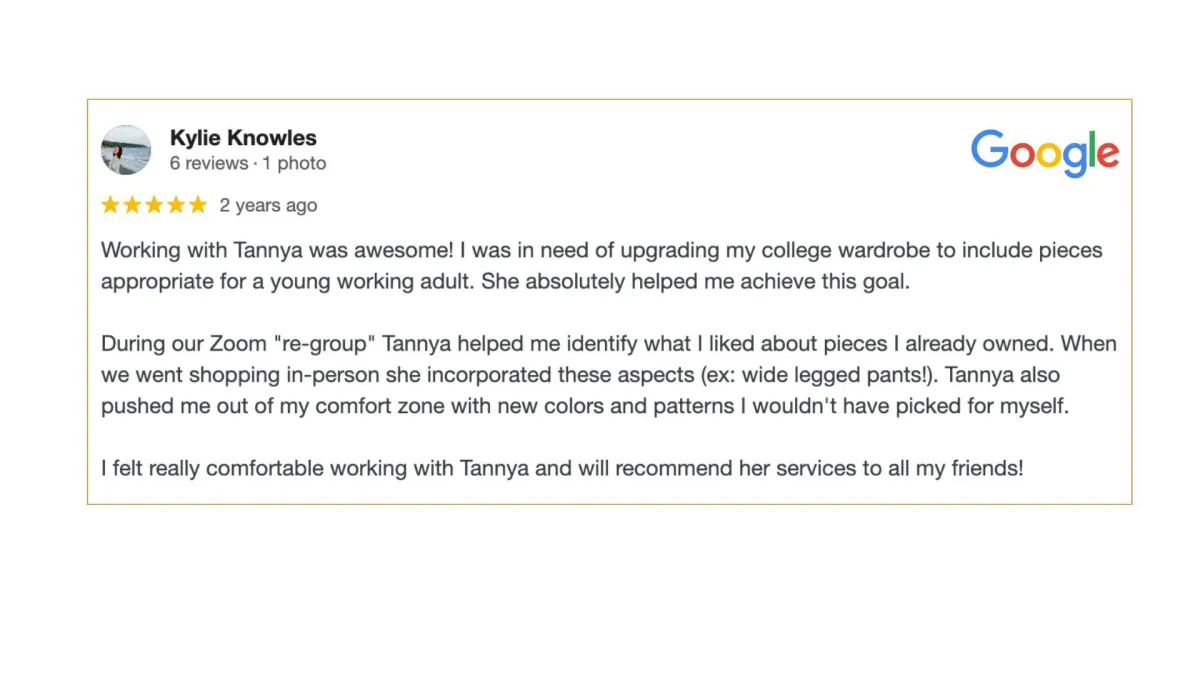
Task: Click the blue G in Google logo
Action: [x=990, y=150]
